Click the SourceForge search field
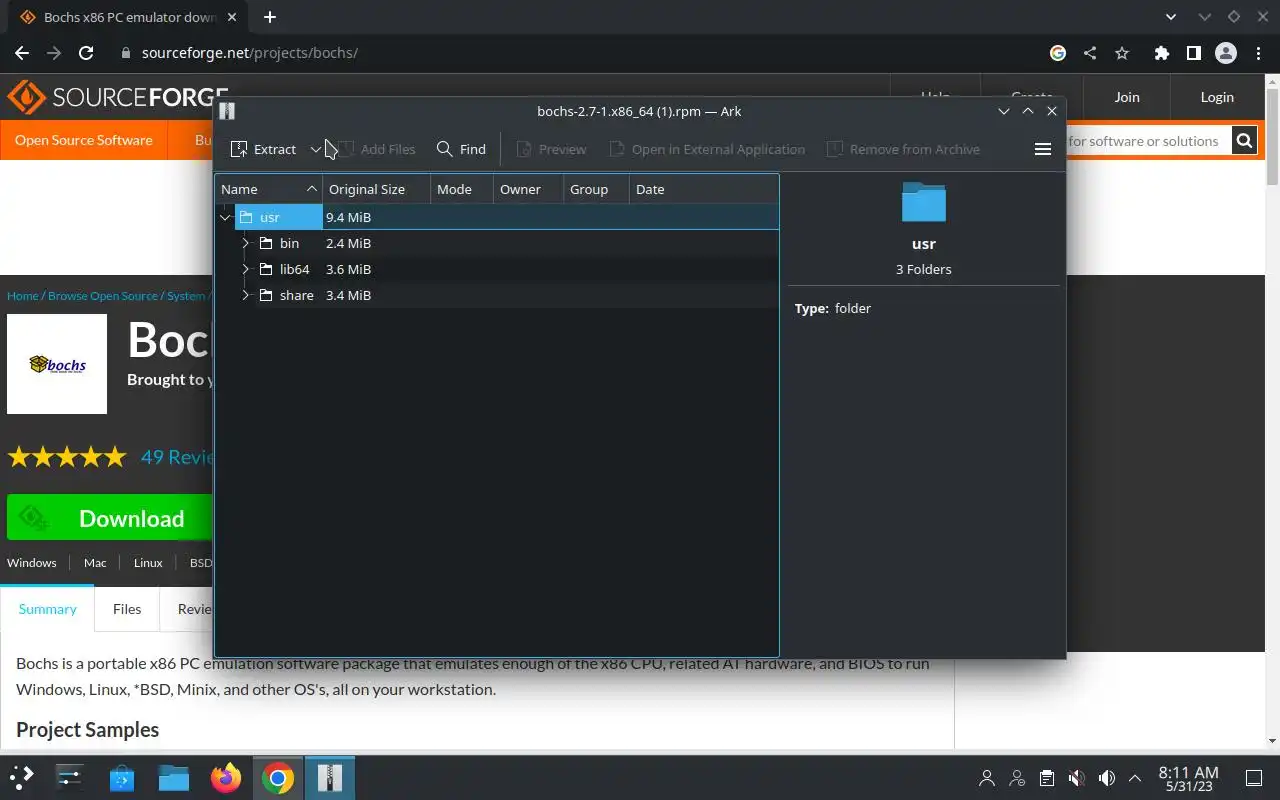Screen dimensions: 1280x800 [x=1148, y=141]
